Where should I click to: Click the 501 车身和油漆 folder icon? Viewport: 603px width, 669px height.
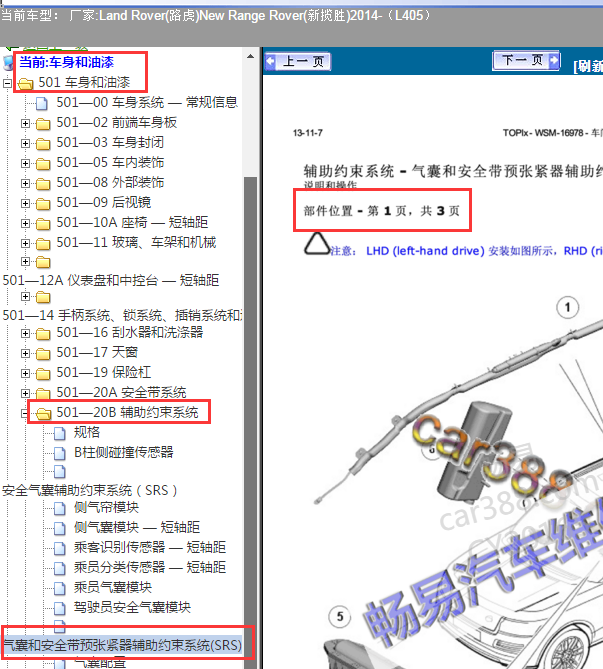pyautogui.click(x=26, y=83)
